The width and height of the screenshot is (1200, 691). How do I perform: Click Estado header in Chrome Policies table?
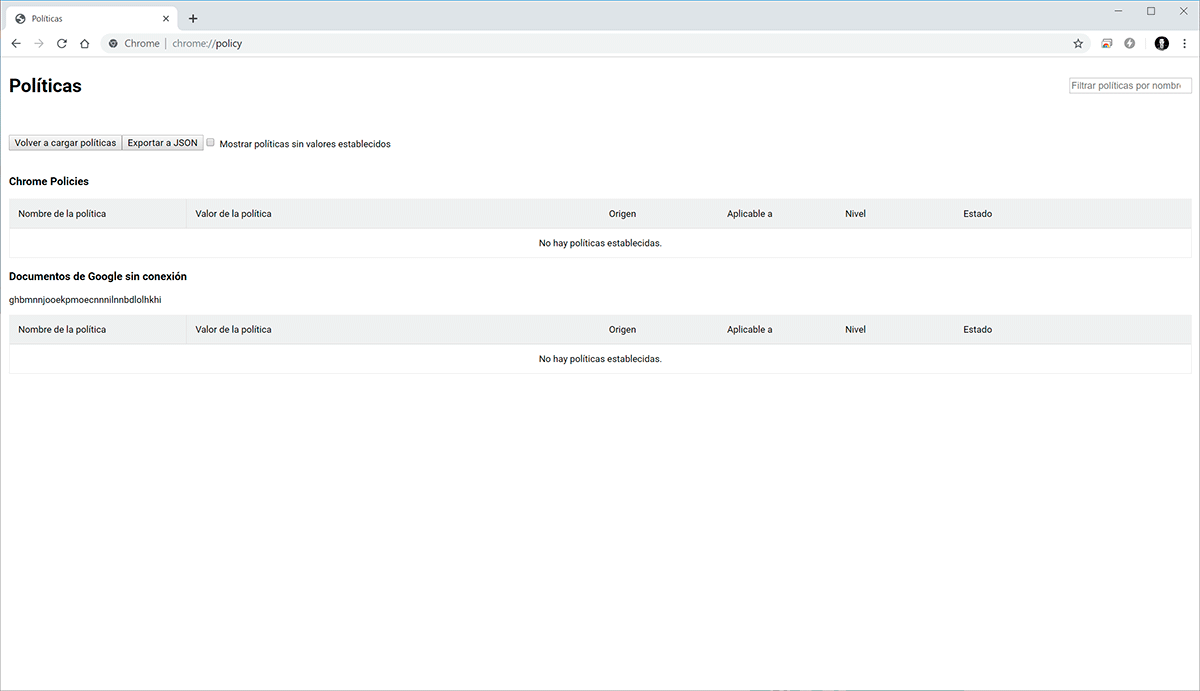(x=978, y=214)
